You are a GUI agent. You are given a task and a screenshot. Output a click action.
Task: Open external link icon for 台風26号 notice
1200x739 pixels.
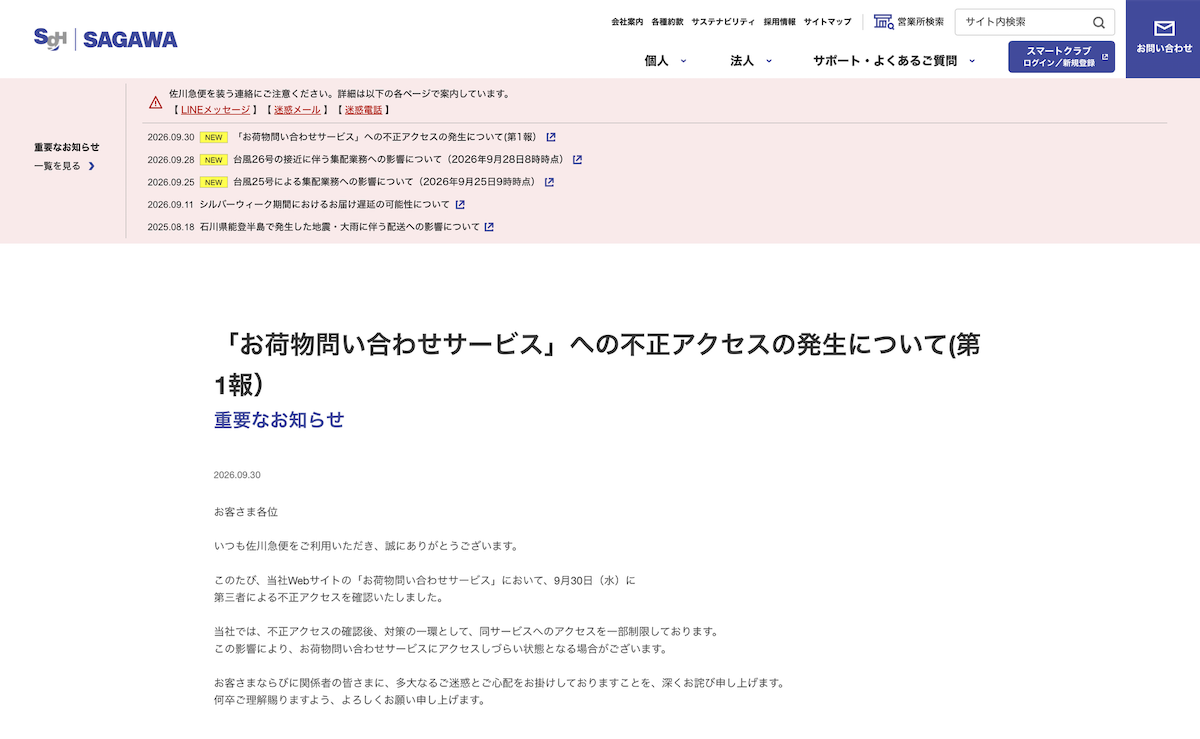577,159
